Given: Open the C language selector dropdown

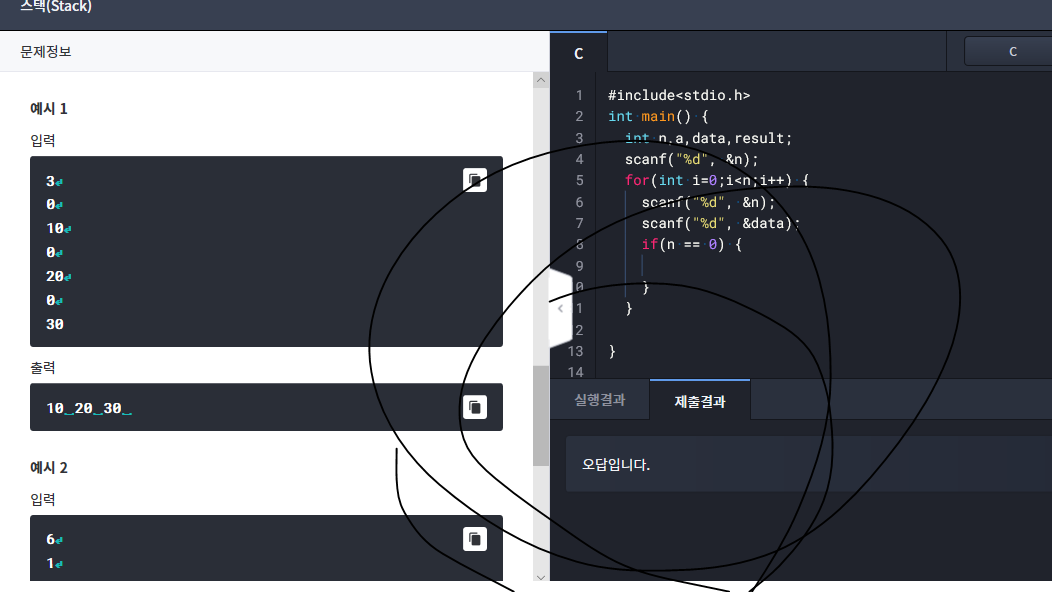Looking at the screenshot, I should pyautogui.click(x=1008, y=52).
